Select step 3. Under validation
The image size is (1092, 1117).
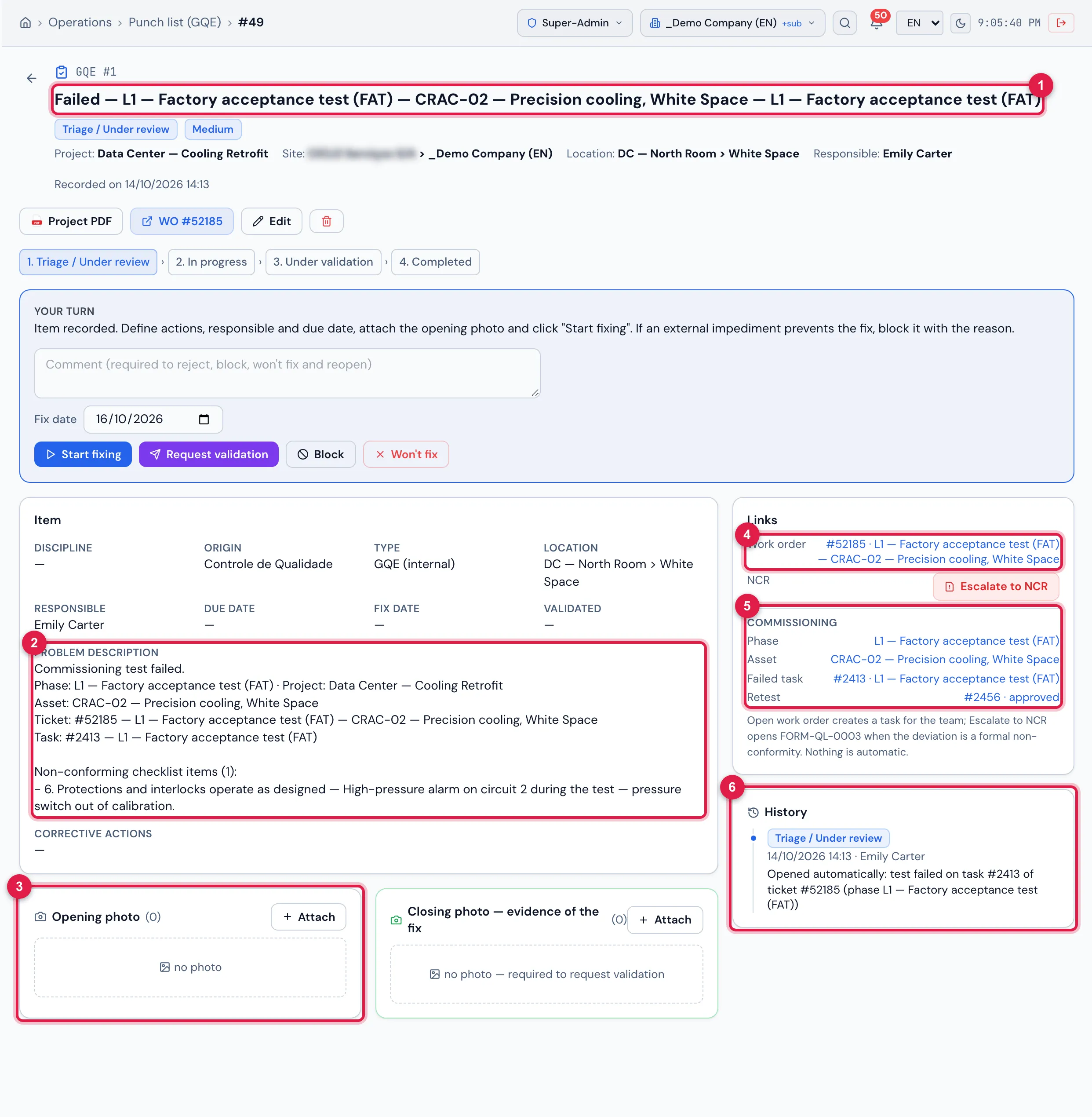click(x=323, y=262)
